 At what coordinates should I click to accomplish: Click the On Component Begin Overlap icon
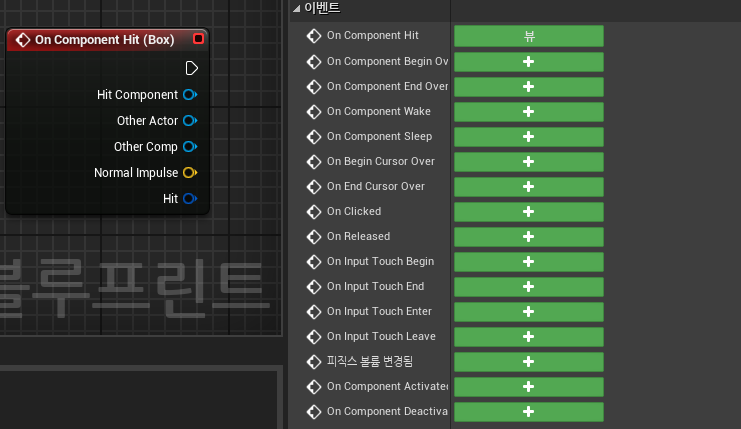coord(314,62)
